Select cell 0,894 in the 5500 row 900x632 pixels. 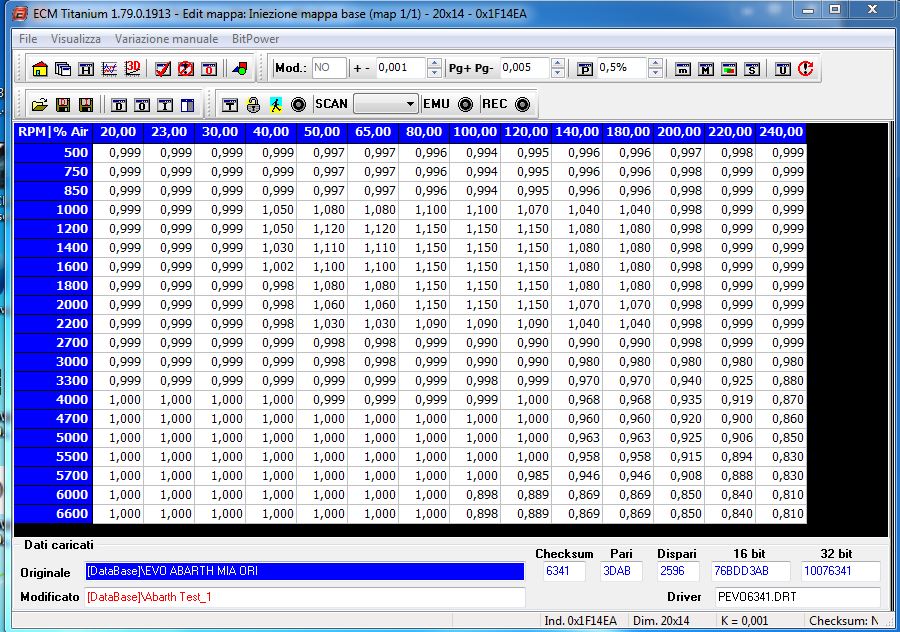(x=730, y=456)
